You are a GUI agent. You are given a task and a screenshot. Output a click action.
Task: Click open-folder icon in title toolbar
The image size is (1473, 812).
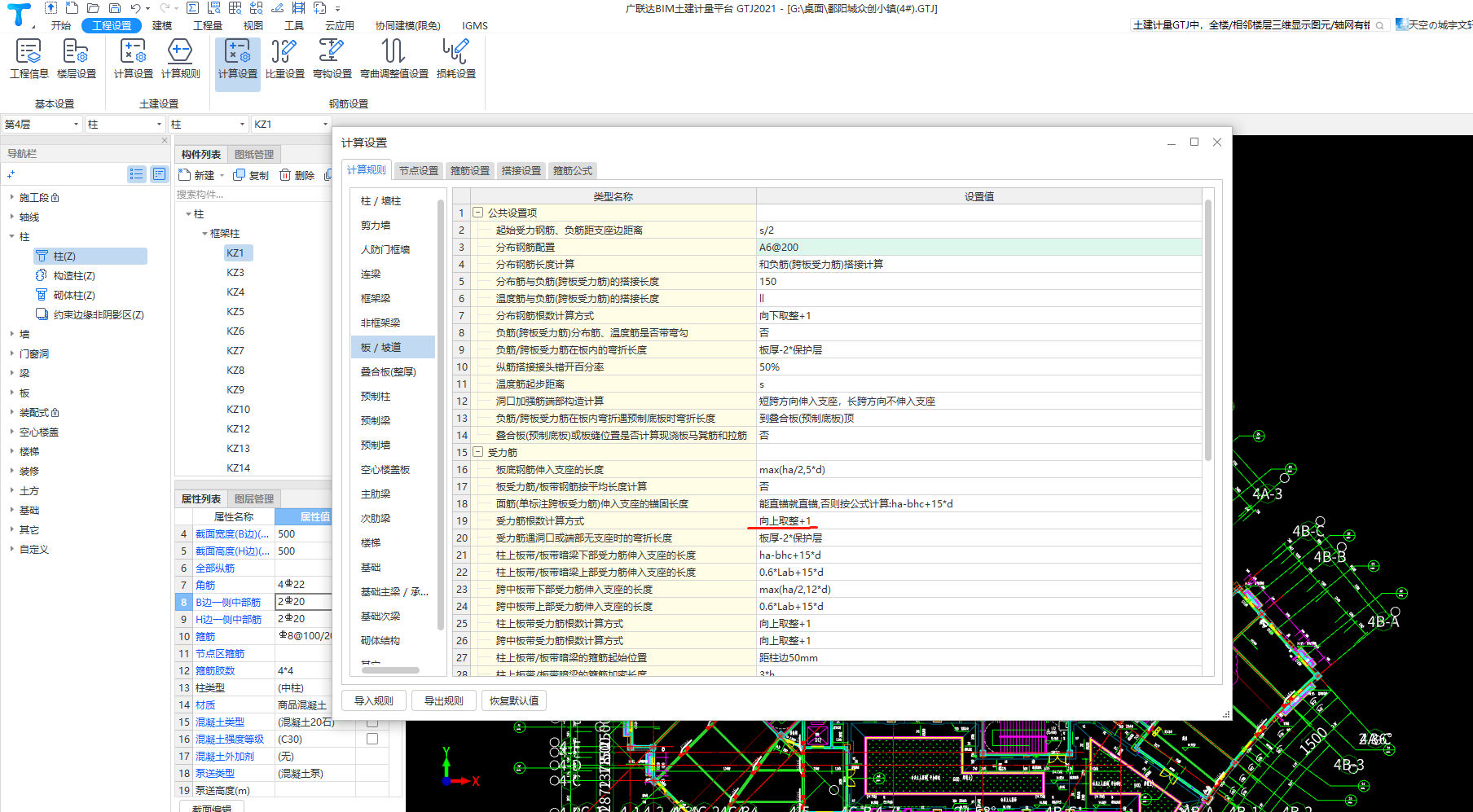pyautogui.click(x=93, y=8)
